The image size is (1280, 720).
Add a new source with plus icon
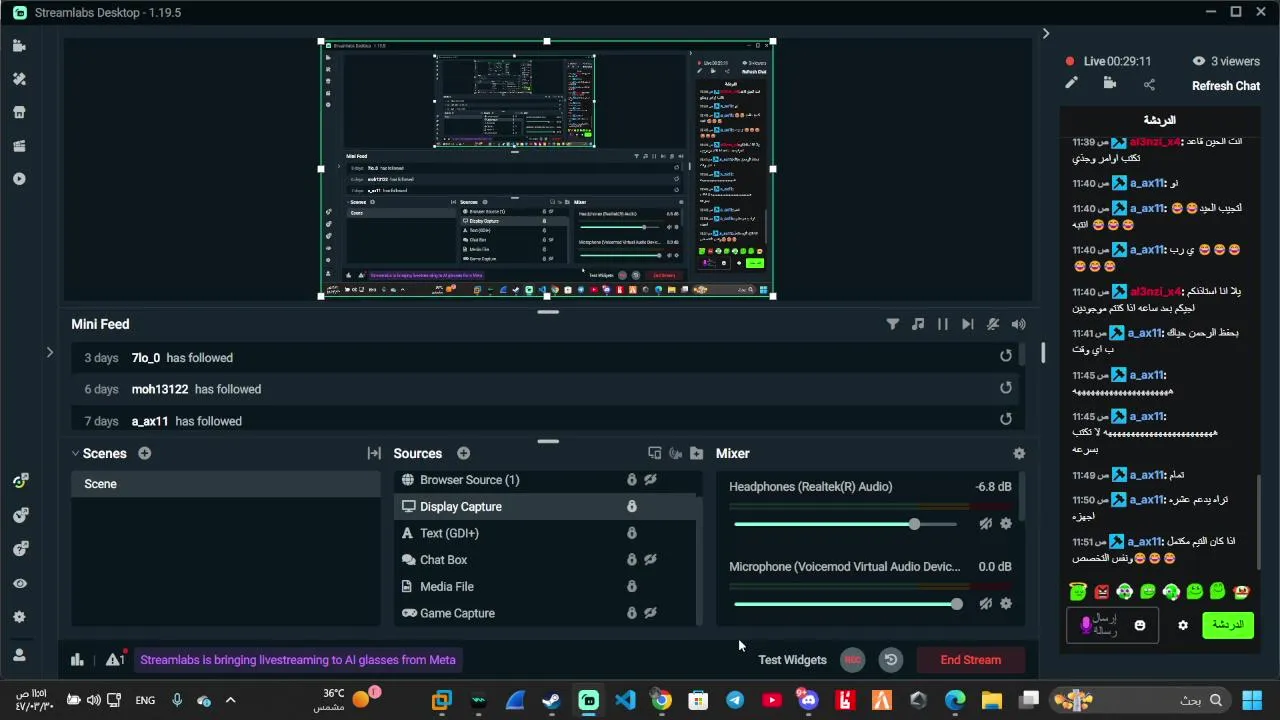[463, 453]
